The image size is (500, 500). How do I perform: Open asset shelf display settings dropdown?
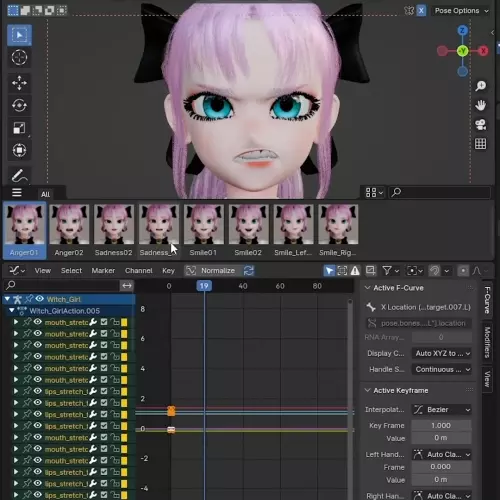click(374, 192)
